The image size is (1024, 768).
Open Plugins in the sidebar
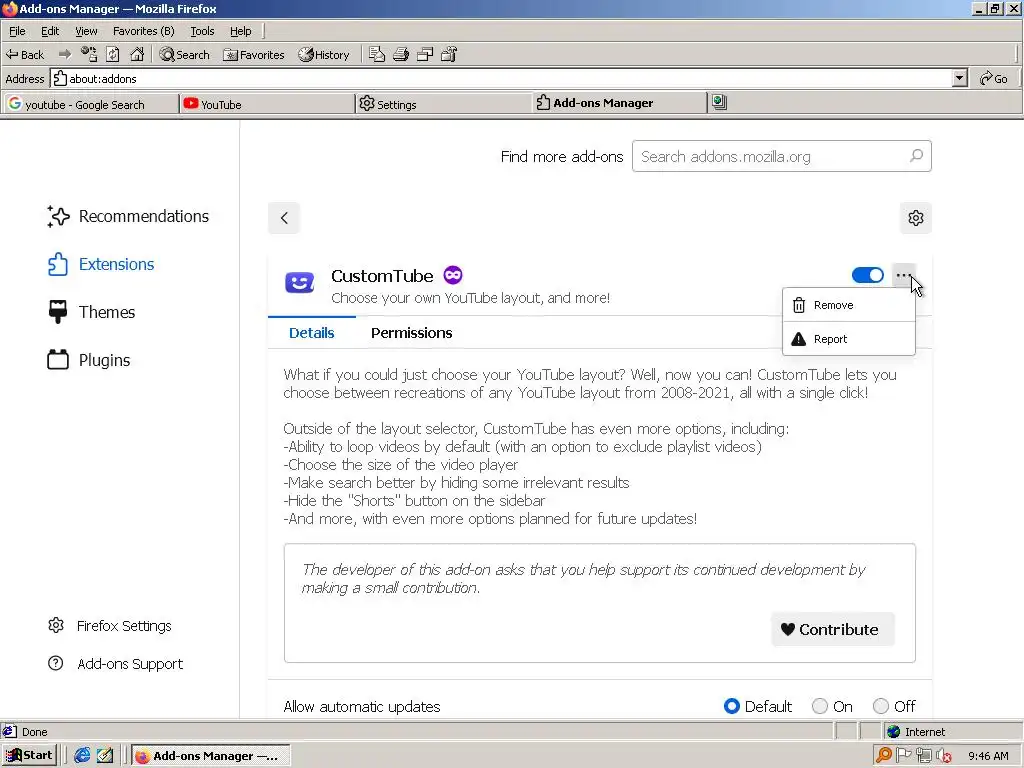pos(89,360)
